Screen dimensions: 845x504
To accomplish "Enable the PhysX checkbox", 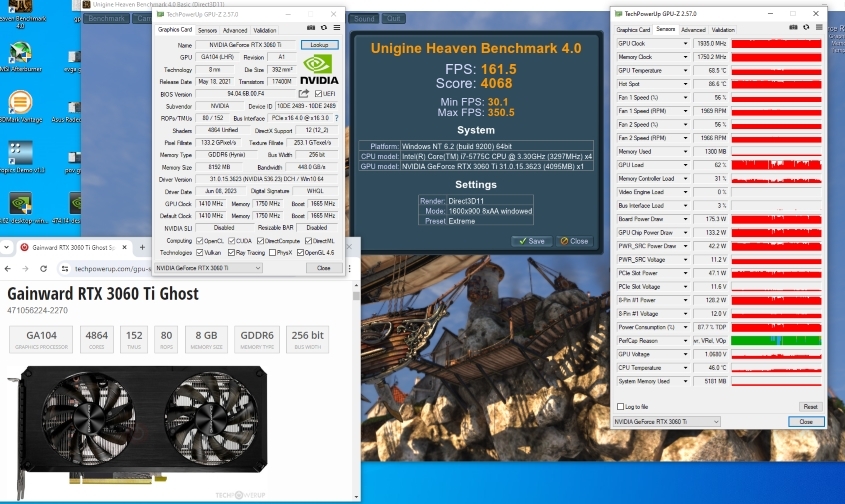I will (273, 252).
